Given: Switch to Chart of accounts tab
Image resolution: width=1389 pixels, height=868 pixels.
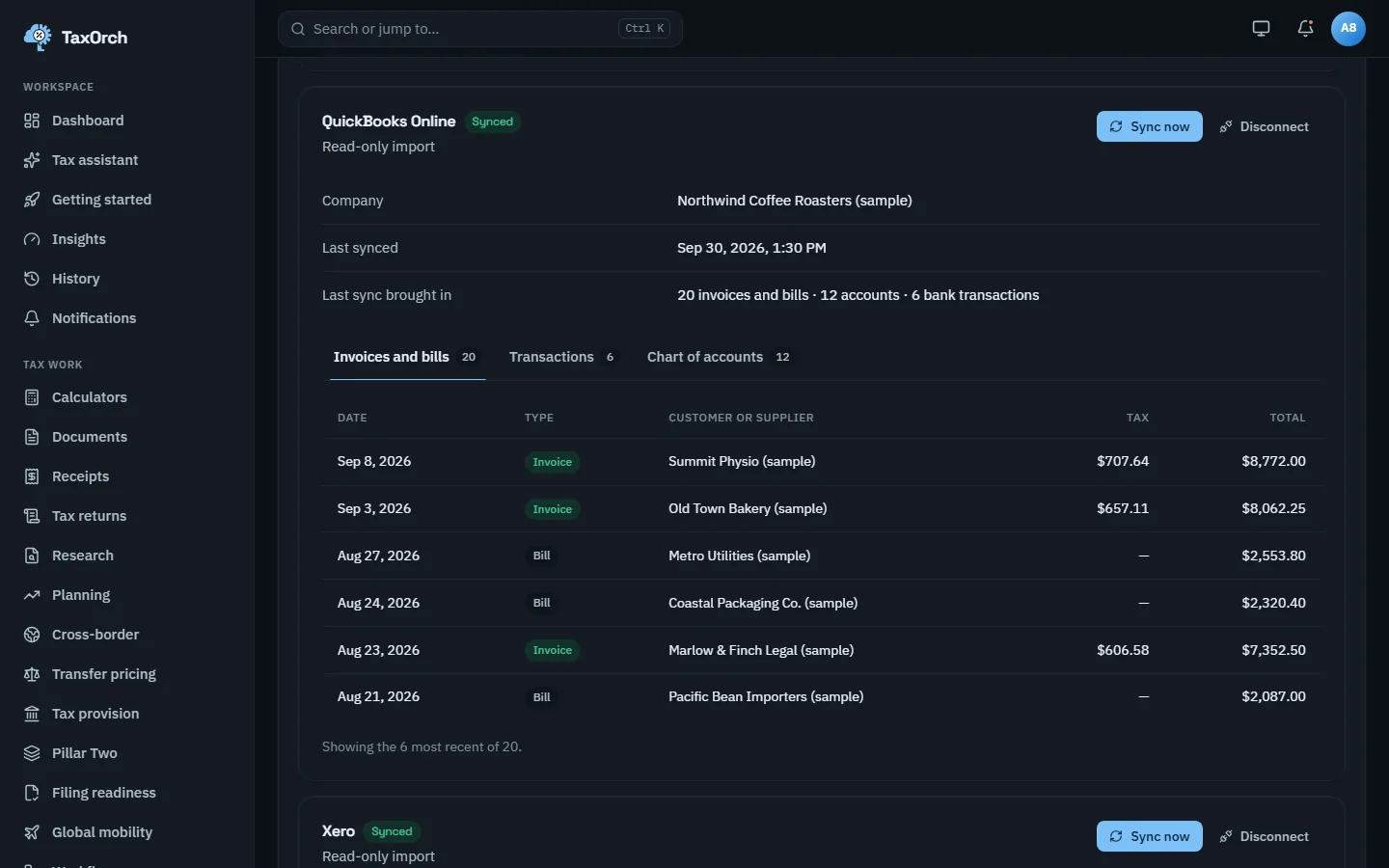Looking at the screenshot, I should (720, 357).
